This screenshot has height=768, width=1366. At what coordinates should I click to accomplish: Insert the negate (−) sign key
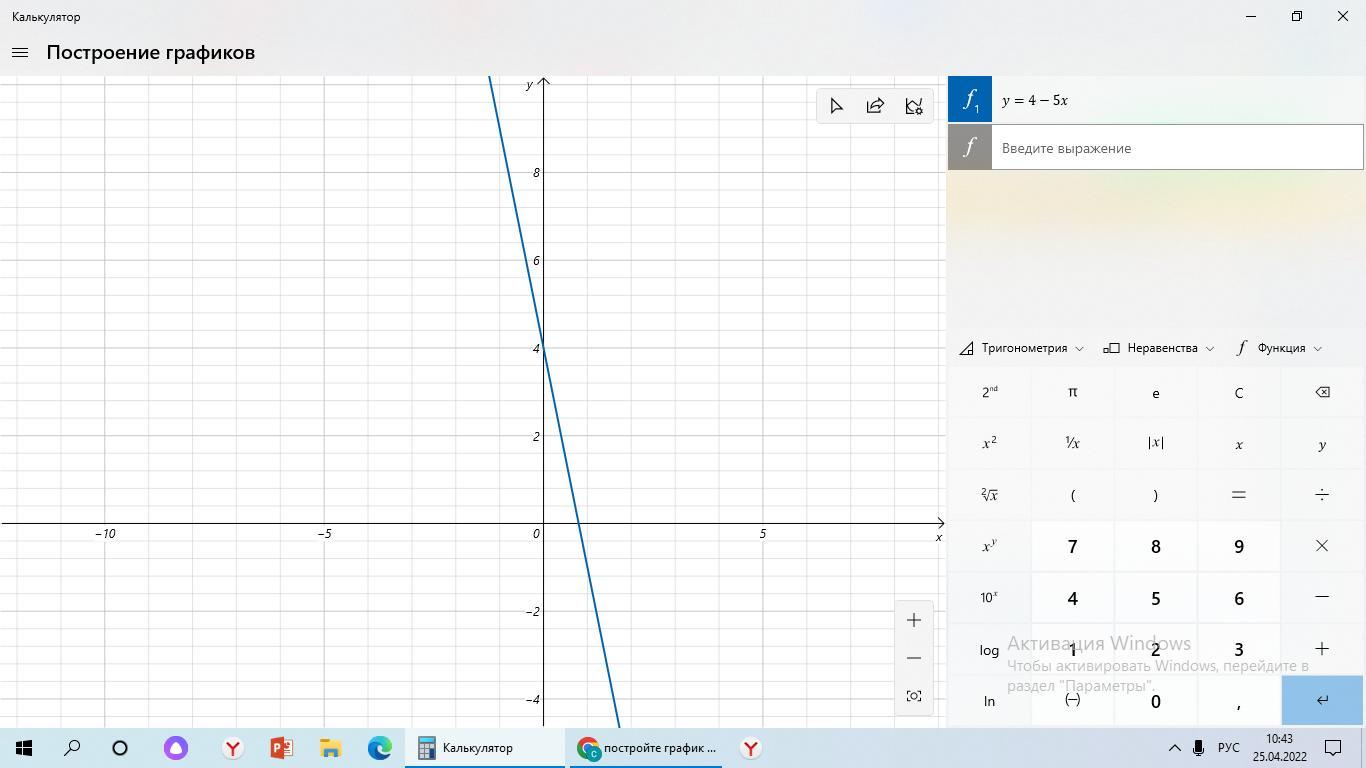coord(1072,701)
